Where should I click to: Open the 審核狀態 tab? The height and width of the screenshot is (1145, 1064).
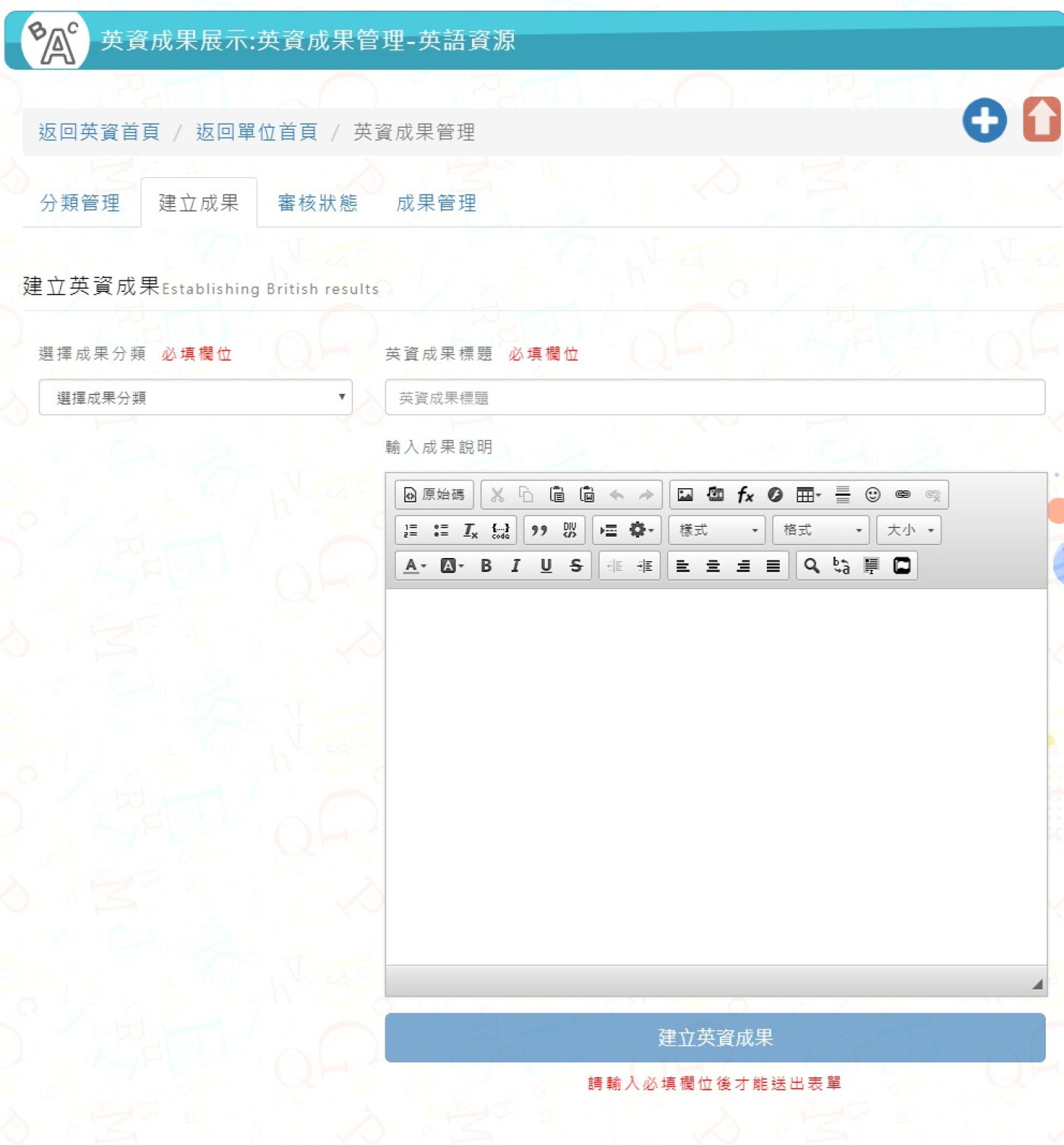pos(318,203)
